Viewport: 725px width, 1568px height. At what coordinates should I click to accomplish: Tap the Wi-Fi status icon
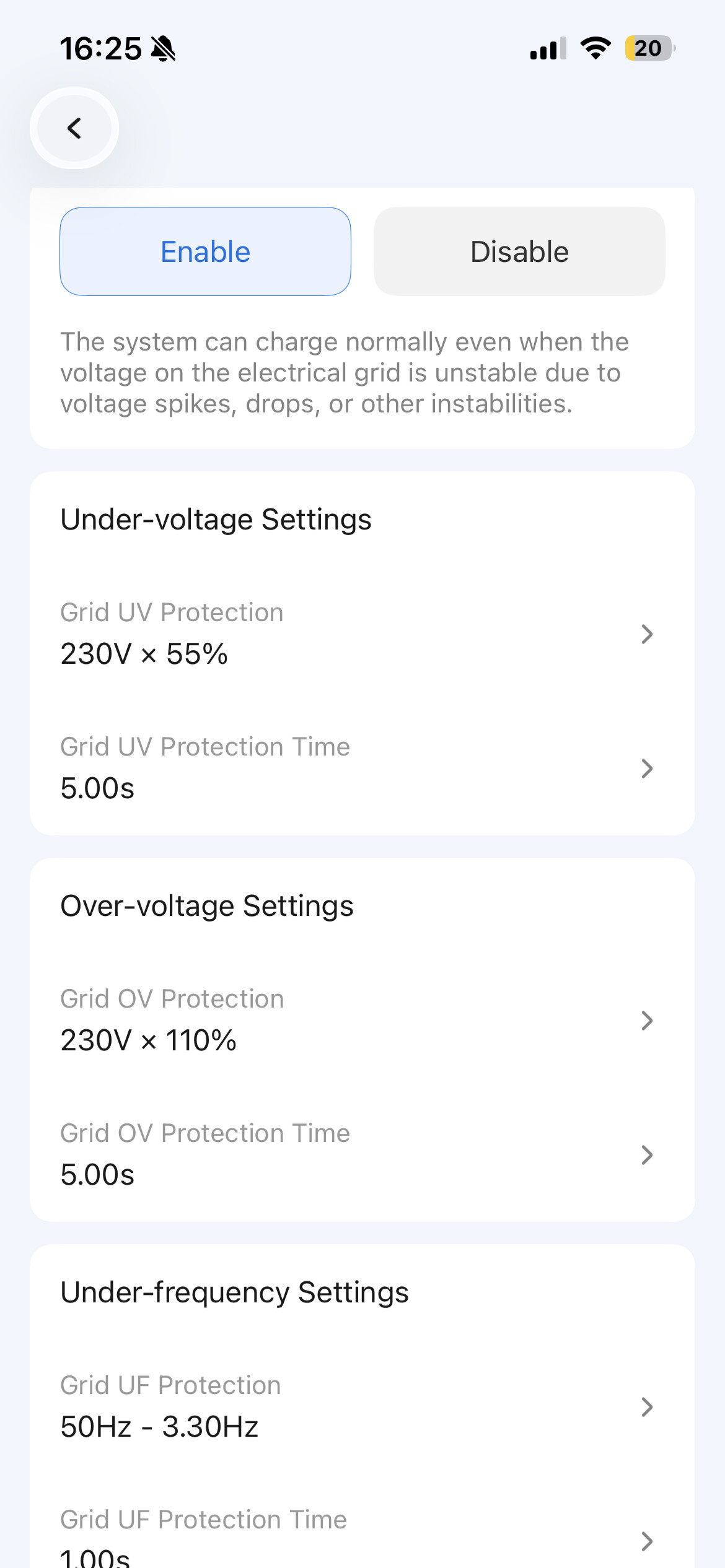[595, 48]
